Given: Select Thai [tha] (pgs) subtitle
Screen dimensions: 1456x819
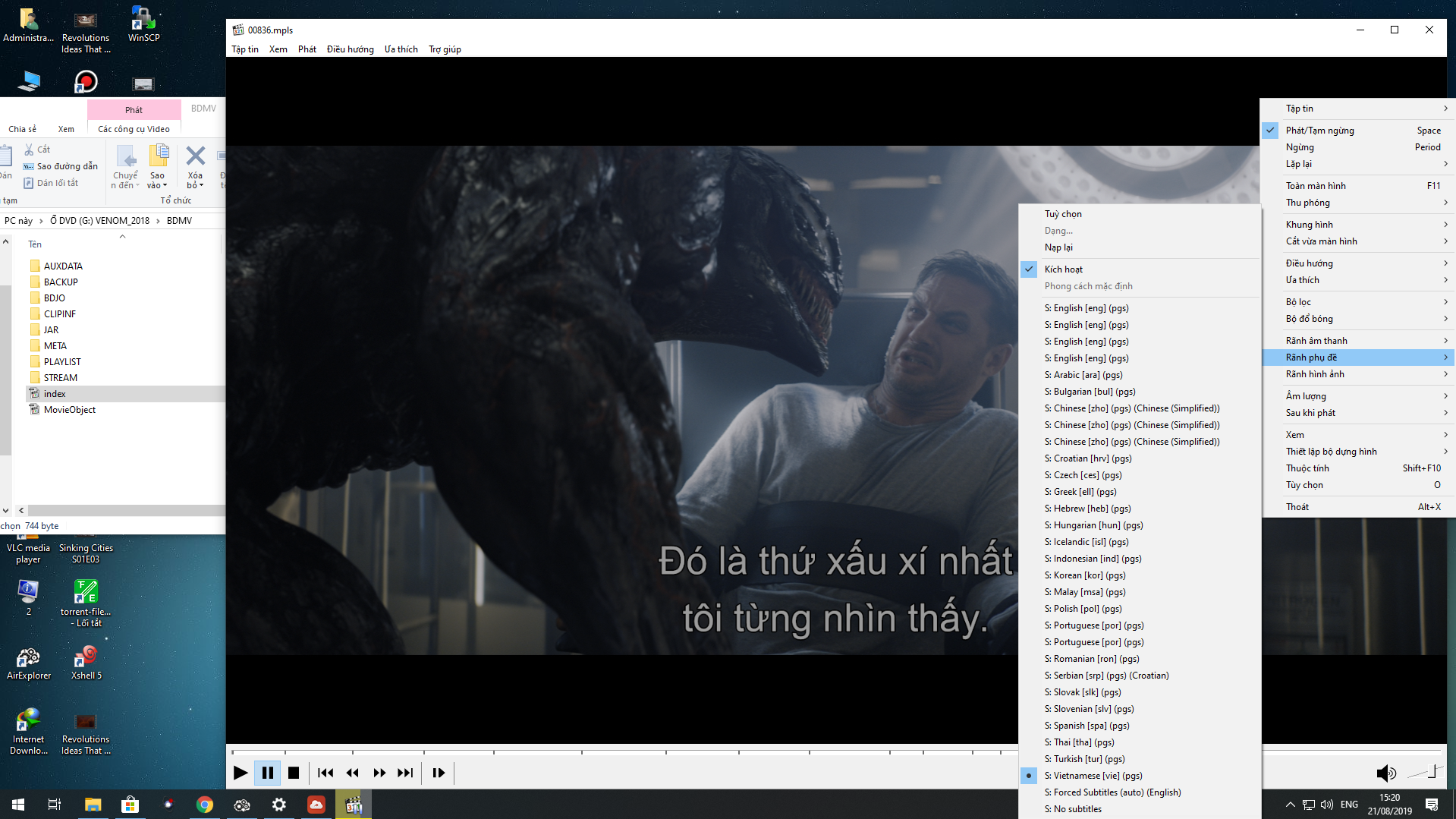Looking at the screenshot, I should click(x=1140, y=742).
